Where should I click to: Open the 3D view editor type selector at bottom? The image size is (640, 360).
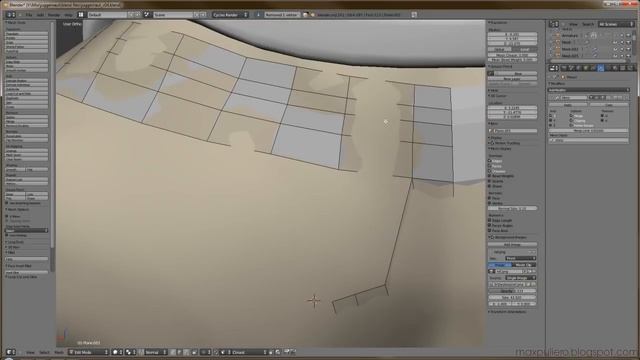click(10, 352)
